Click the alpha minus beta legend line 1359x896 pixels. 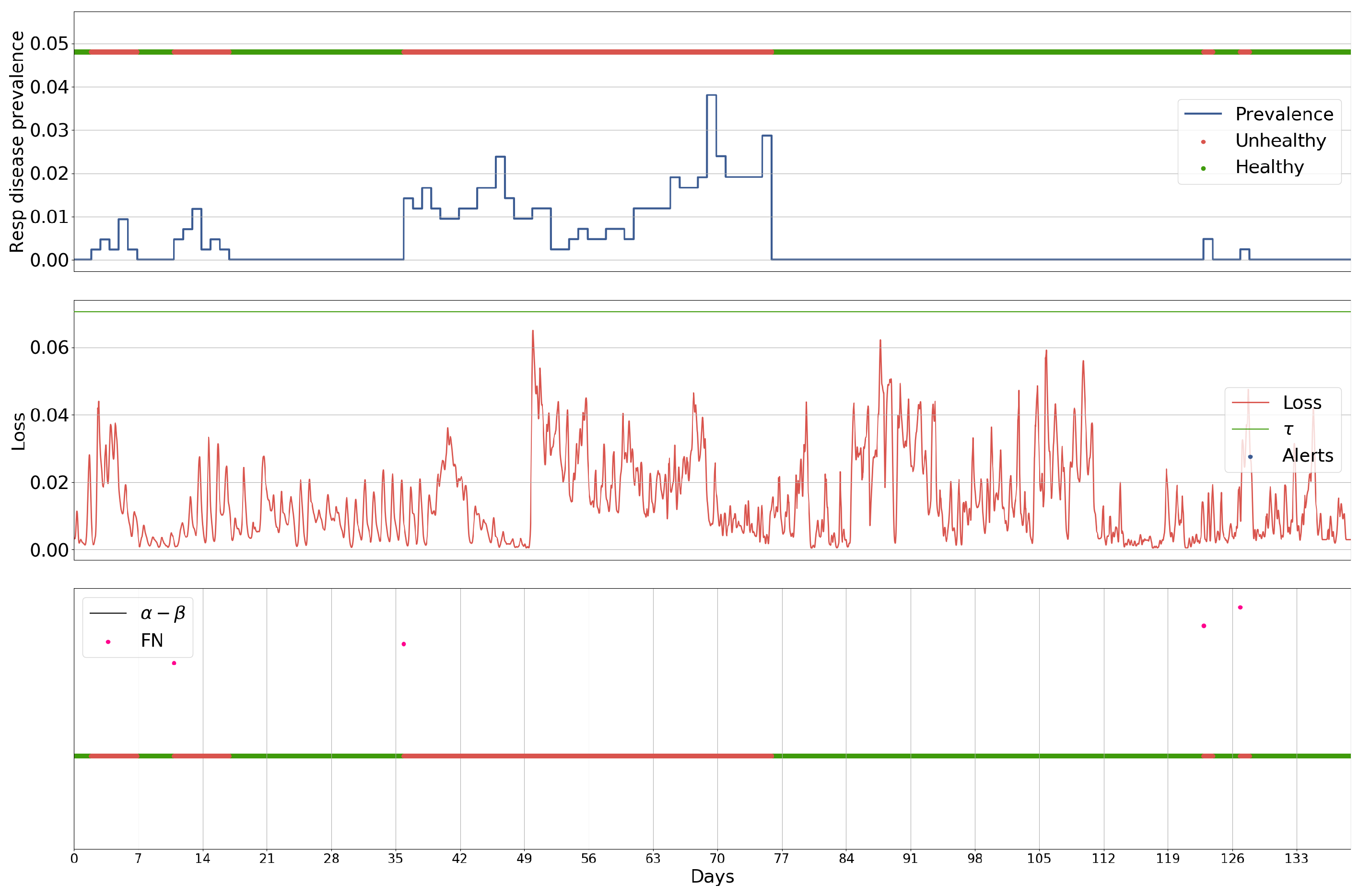click(x=108, y=613)
